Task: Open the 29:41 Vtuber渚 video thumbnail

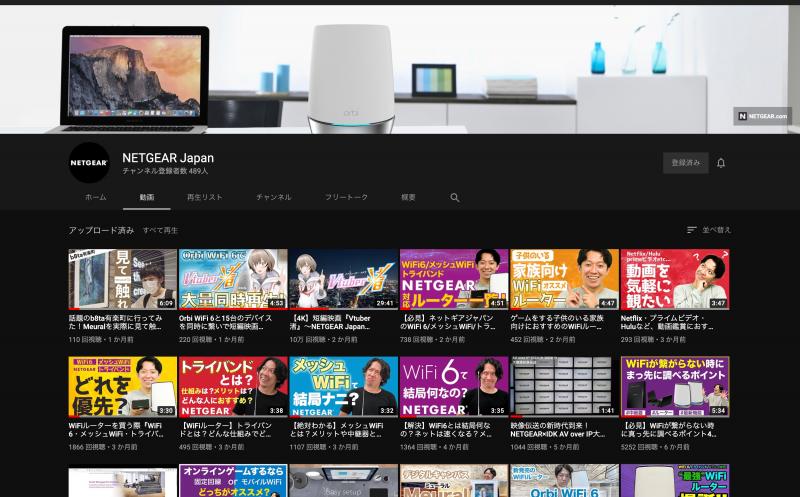Action: (343, 279)
